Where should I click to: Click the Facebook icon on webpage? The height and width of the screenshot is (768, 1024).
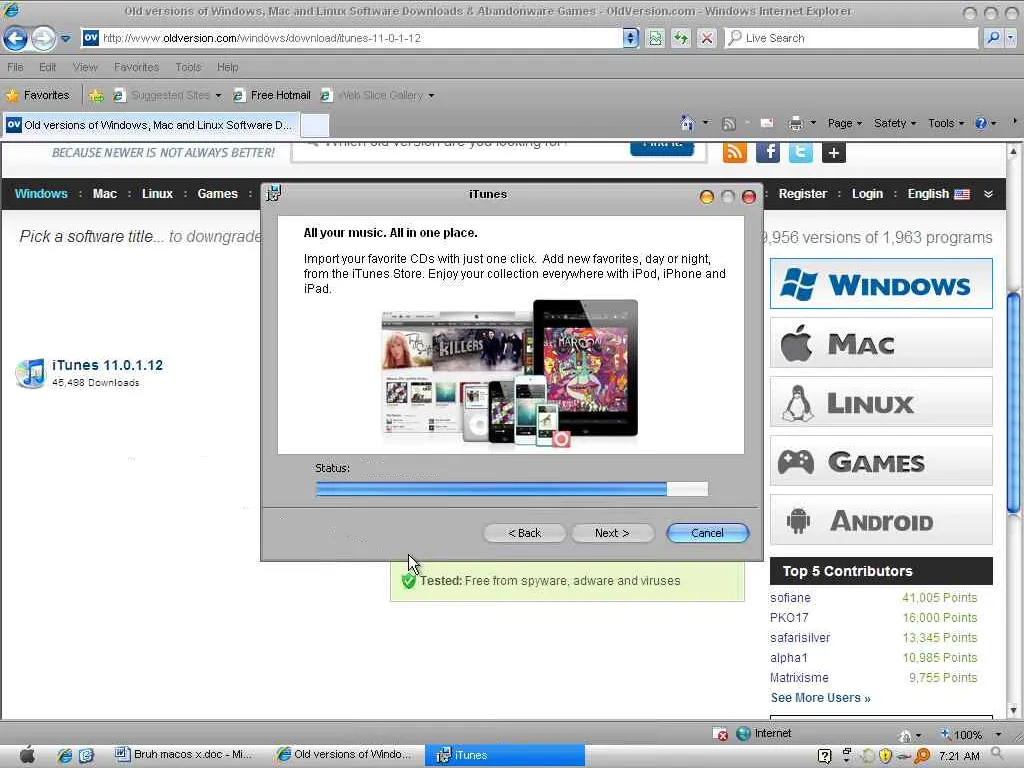point(768,152)
